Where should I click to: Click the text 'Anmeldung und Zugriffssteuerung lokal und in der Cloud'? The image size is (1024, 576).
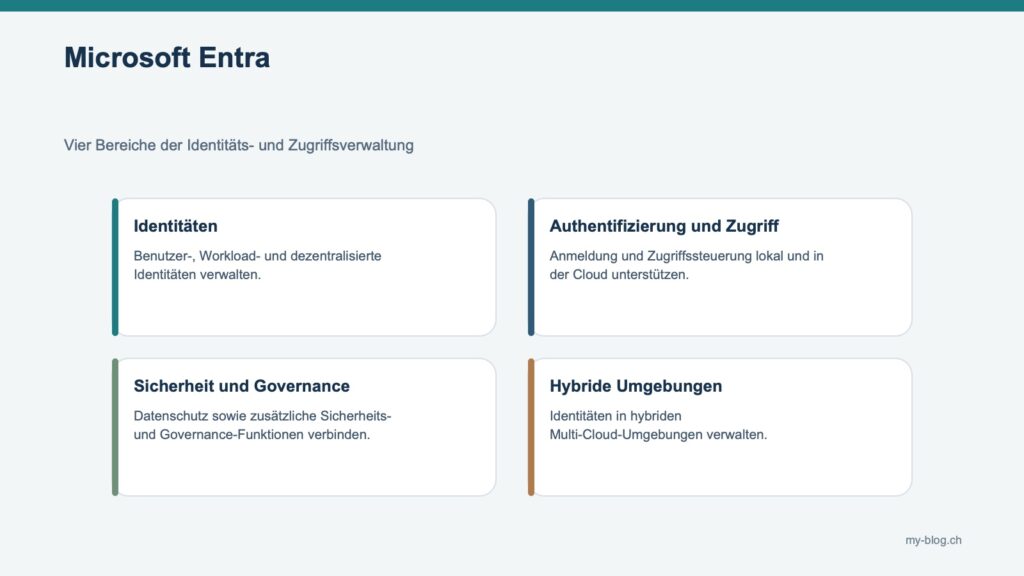(686, 265)
